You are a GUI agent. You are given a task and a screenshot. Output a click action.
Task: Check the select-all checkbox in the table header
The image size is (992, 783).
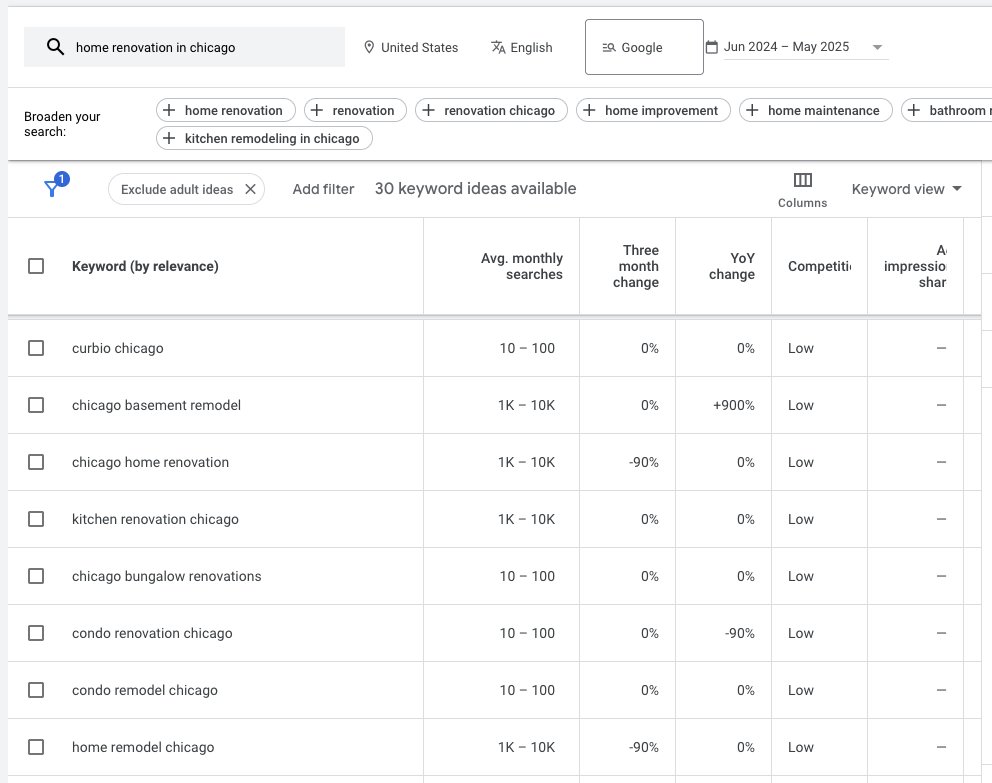pyautogui.click(x=37, y=266)
